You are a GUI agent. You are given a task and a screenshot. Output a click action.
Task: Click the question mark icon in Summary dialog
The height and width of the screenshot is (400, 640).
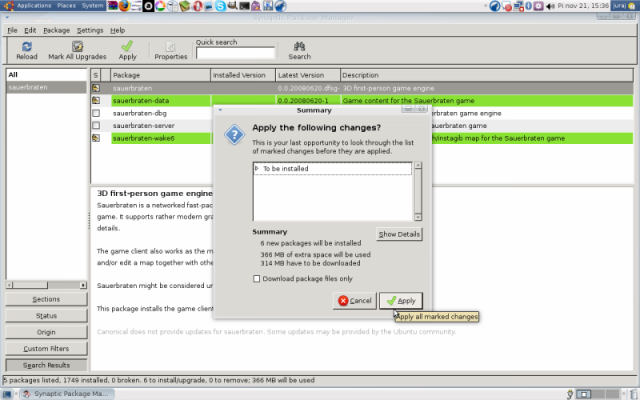234,135
